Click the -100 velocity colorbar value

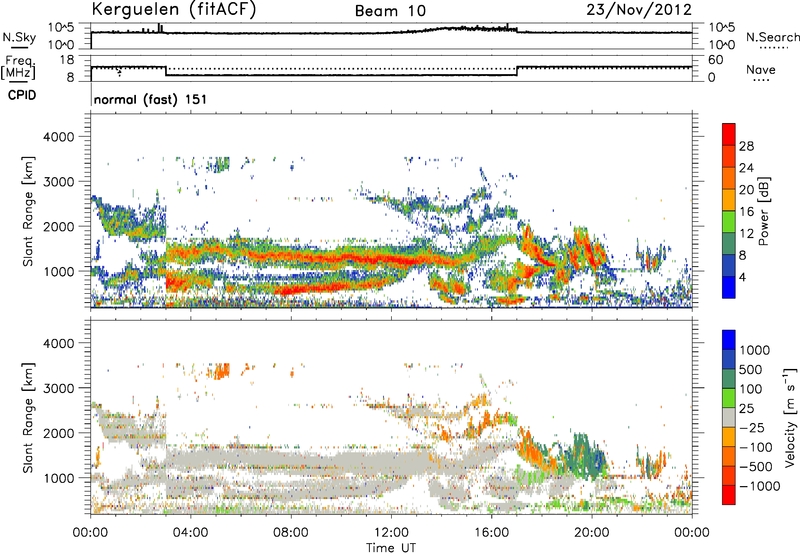pos(755,447)
